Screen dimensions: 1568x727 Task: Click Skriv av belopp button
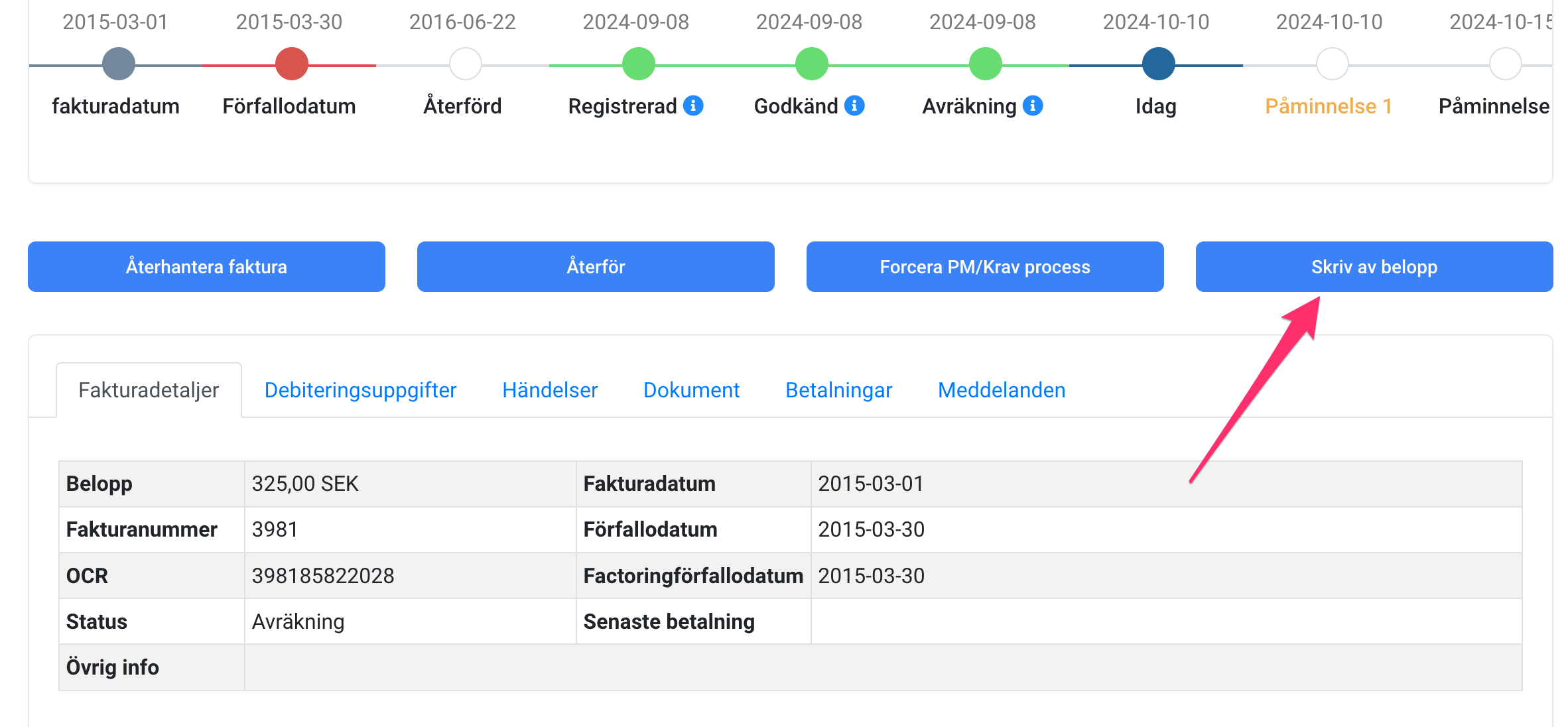1374,267
